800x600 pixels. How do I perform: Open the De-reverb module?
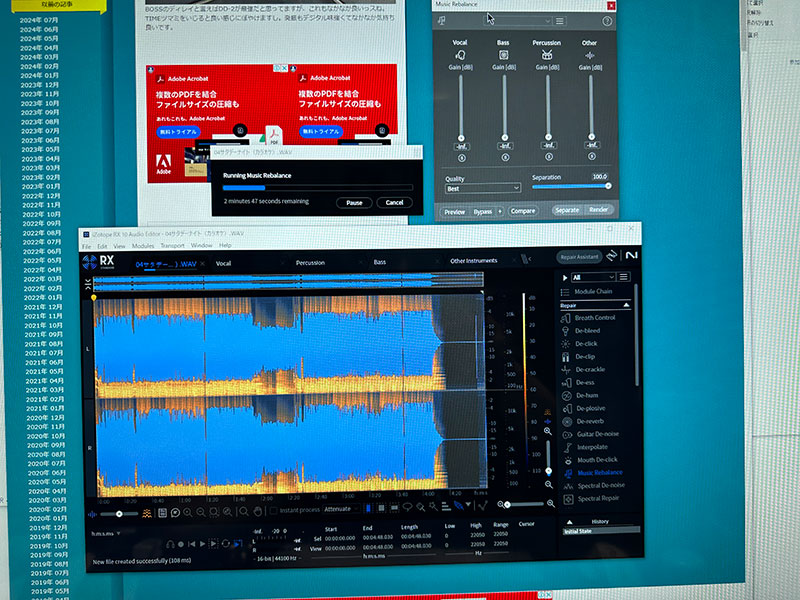(x=584, y=421)
